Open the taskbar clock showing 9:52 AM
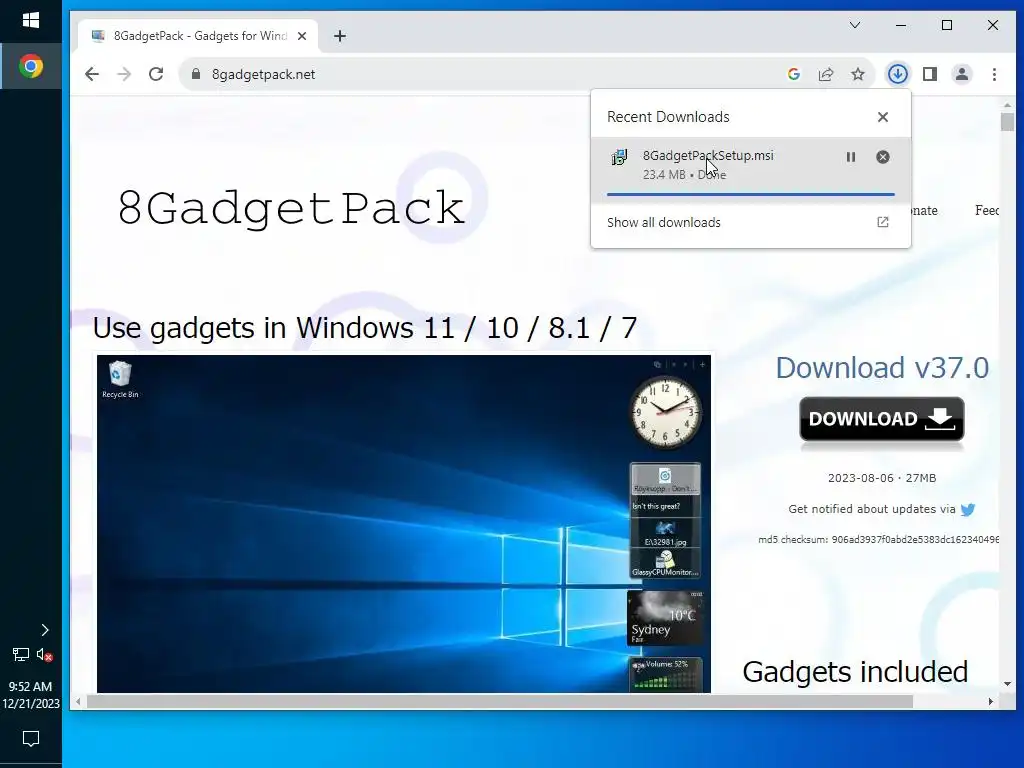The height and width of the screenshot is (768, 1024). 31,695
